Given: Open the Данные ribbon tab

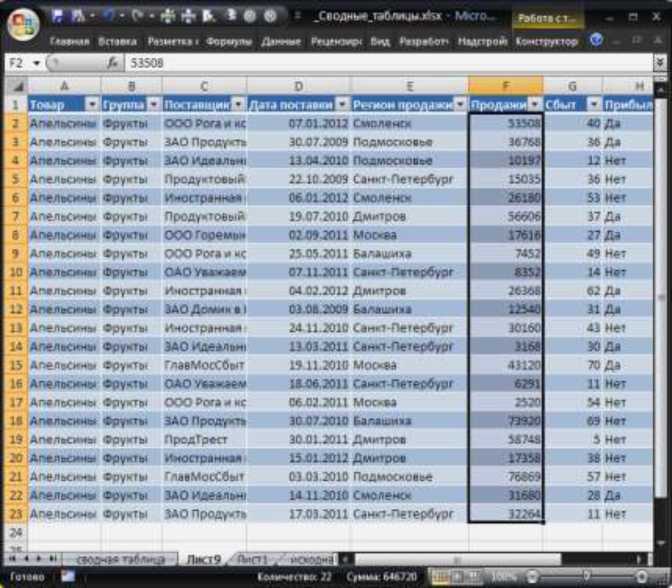Looking at the screenshot, I should coord(281,42).
